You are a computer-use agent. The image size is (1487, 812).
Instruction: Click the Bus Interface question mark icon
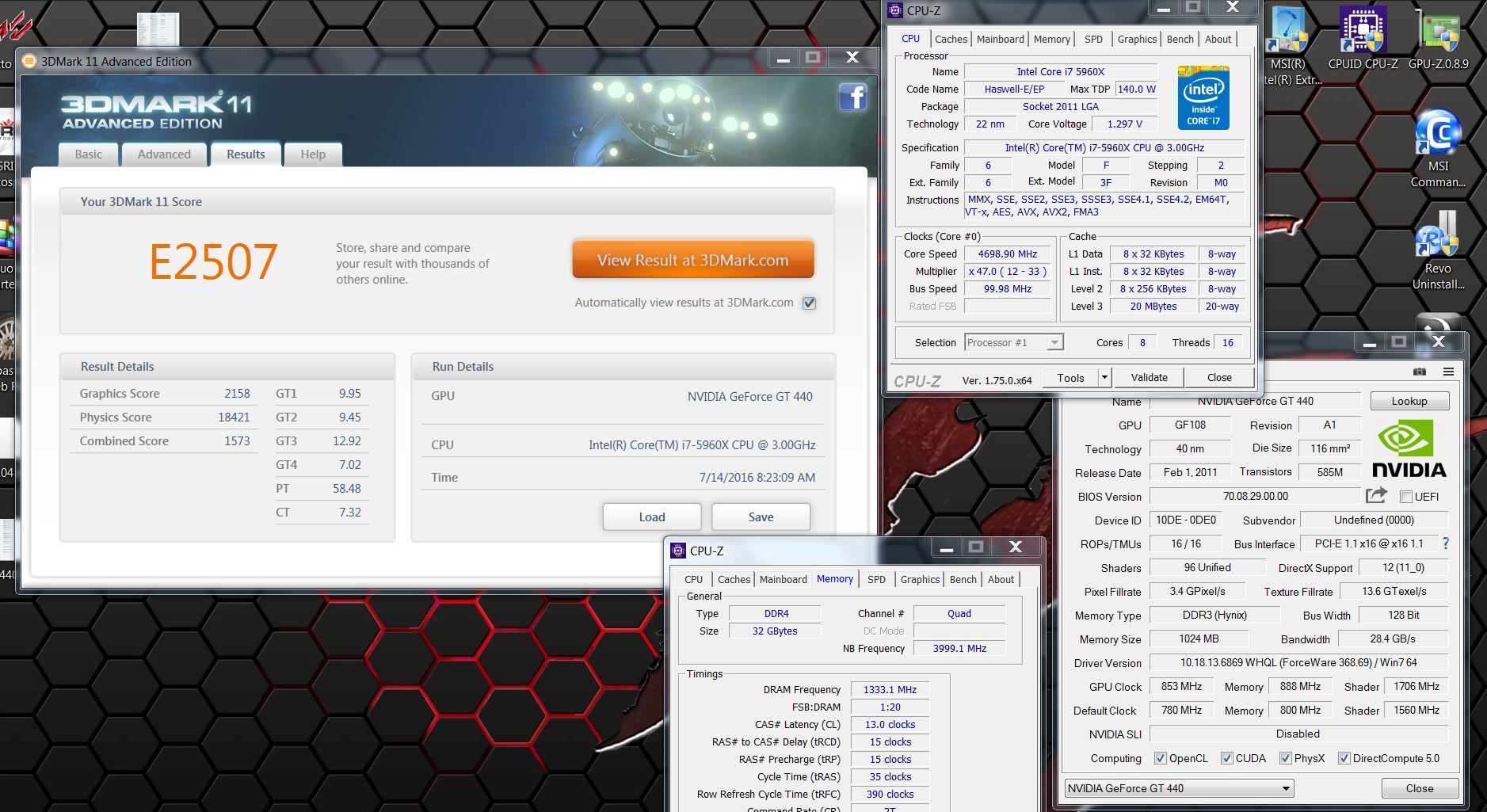(x=1446, y=543)
